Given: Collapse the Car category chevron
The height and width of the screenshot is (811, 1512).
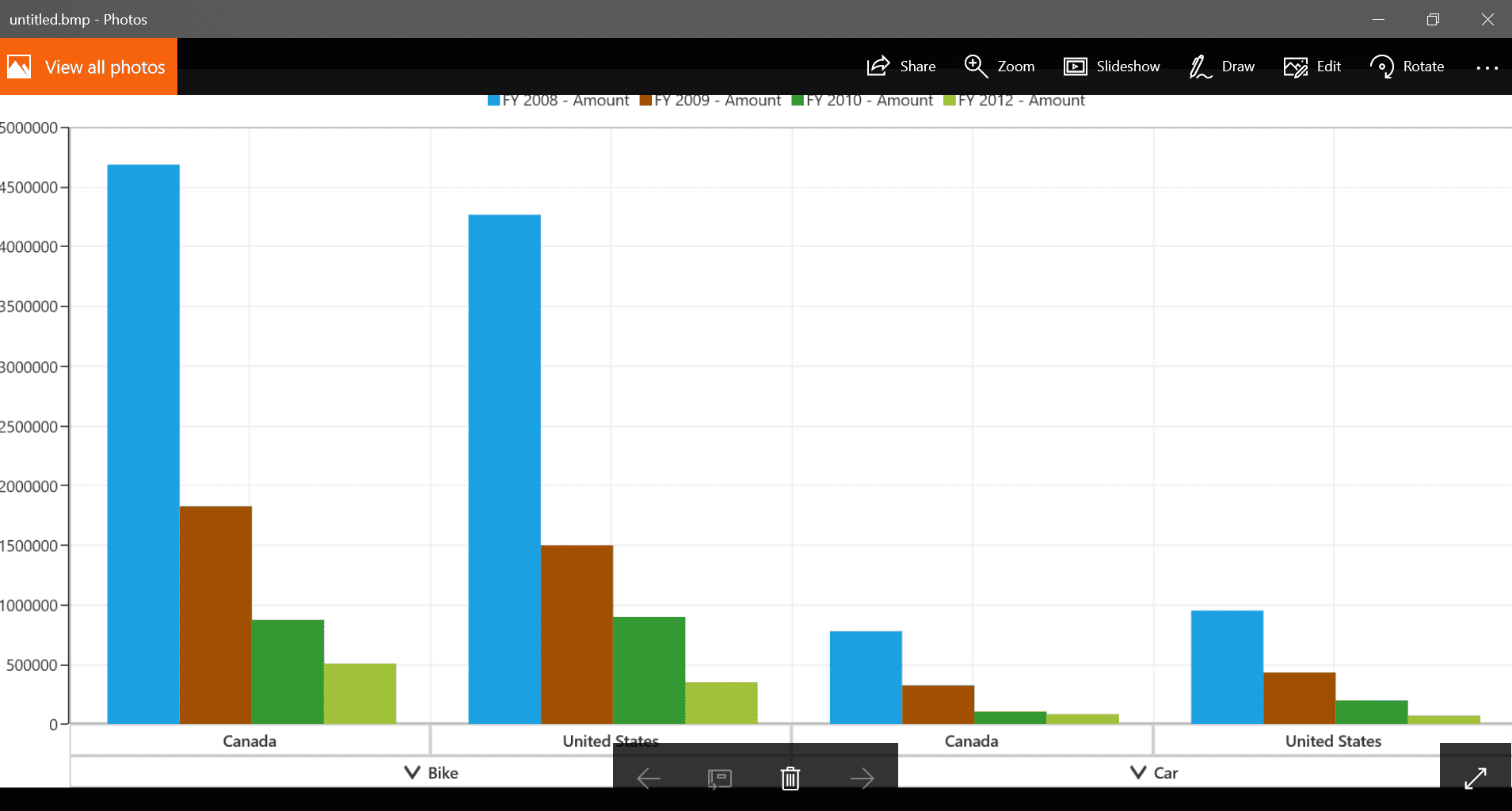Looking at the screenshot, I should pos(1138,772).
